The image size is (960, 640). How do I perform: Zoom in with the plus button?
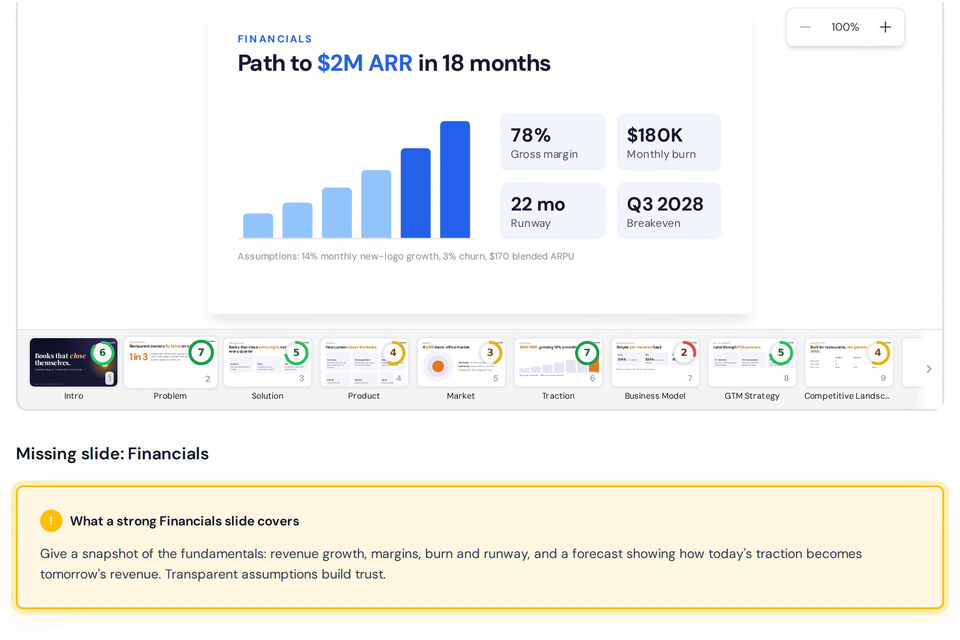coord(885,27)
